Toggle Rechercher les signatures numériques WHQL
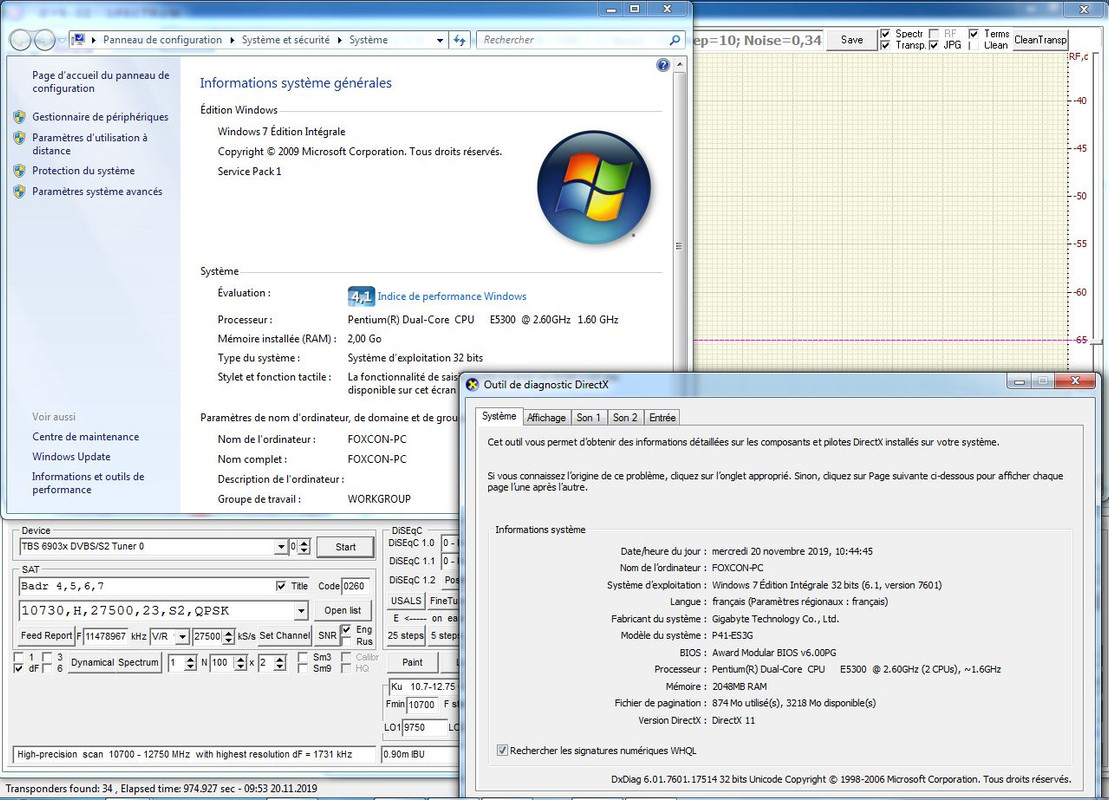1109x800 pixels. (x=502, y=750)
